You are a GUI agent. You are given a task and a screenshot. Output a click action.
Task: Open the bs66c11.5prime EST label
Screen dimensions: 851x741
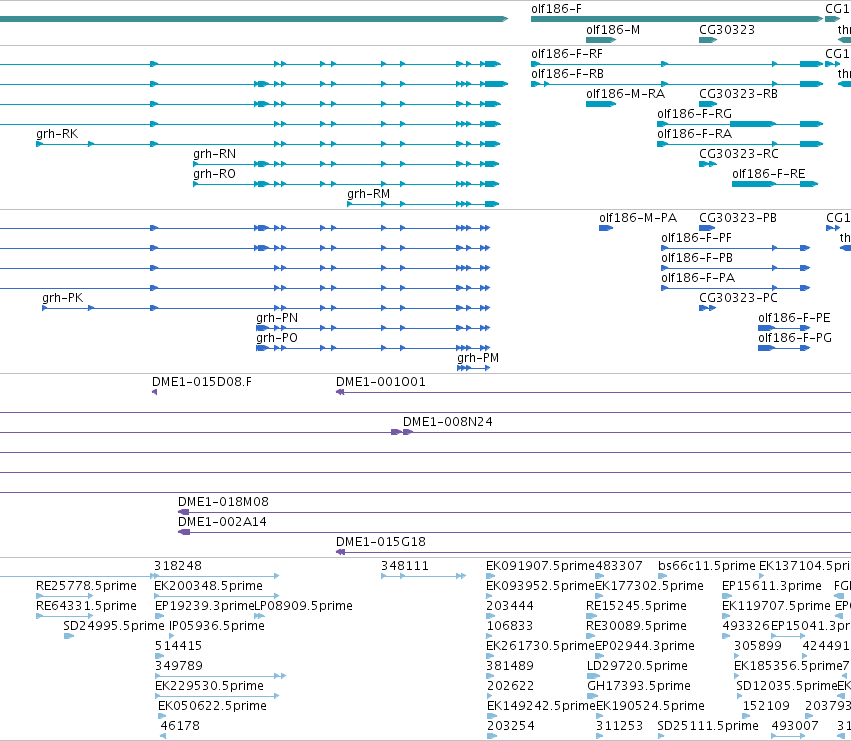click(x=707, y=566)
